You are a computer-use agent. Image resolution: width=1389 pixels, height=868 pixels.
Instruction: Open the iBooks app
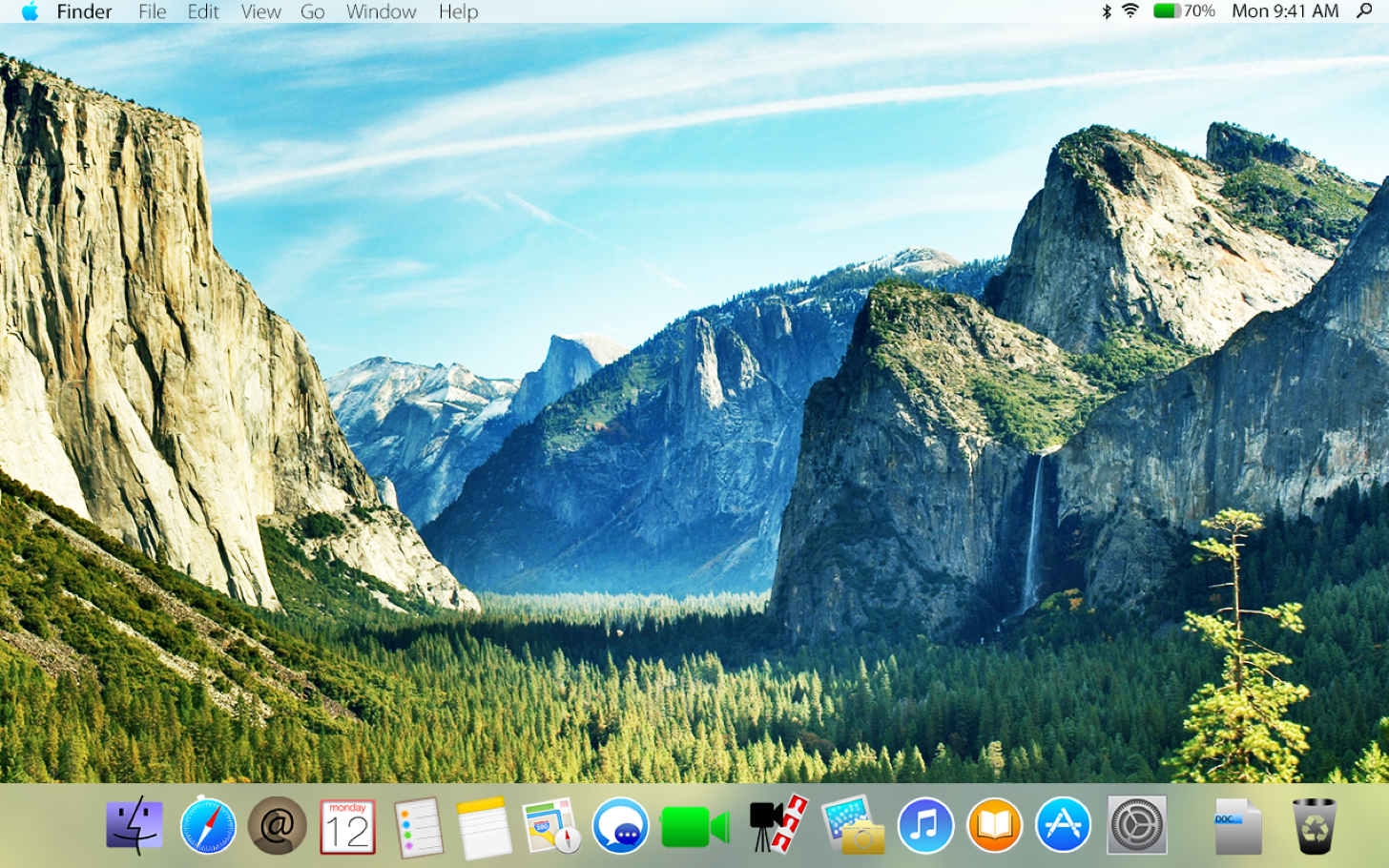(x=992, y=826)
